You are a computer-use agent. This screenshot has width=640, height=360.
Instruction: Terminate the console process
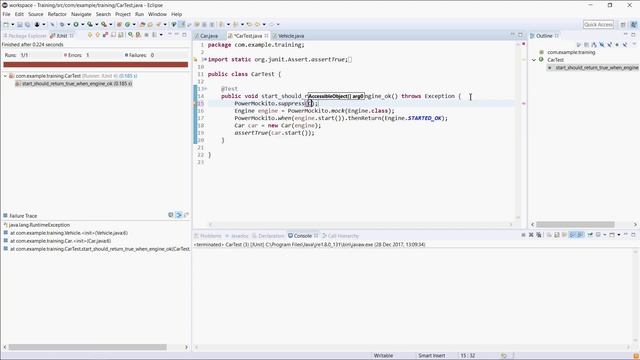[x=523, y=235]
